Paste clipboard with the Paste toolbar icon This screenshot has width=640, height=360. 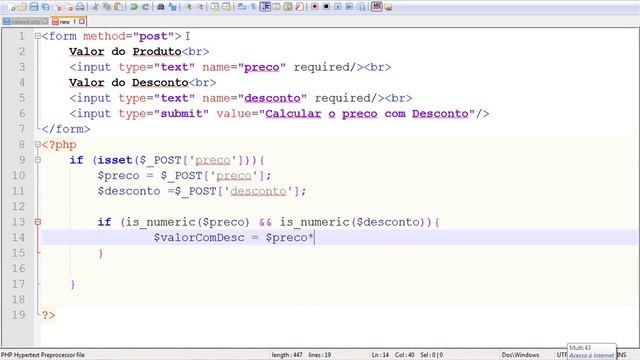[x=118, y=7]
